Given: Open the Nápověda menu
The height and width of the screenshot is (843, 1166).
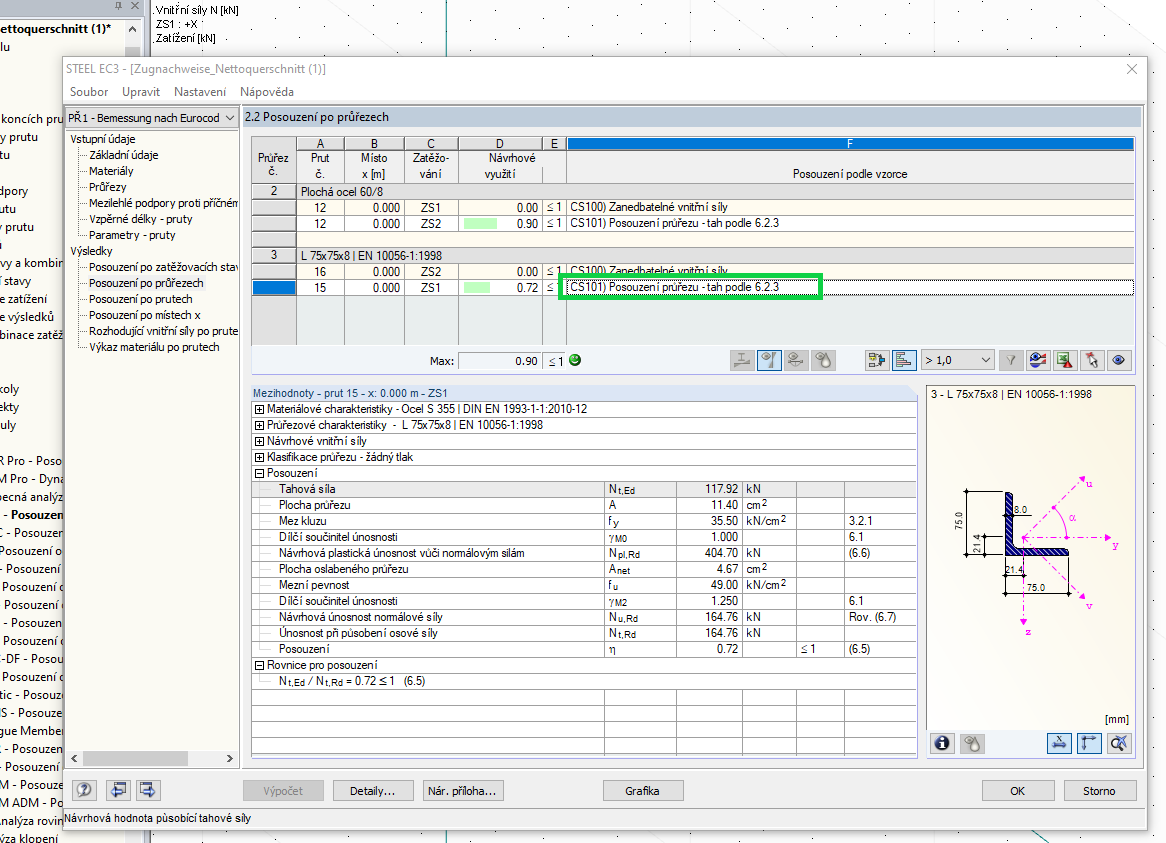Looking at the screenshot, I should click(267, 92).
